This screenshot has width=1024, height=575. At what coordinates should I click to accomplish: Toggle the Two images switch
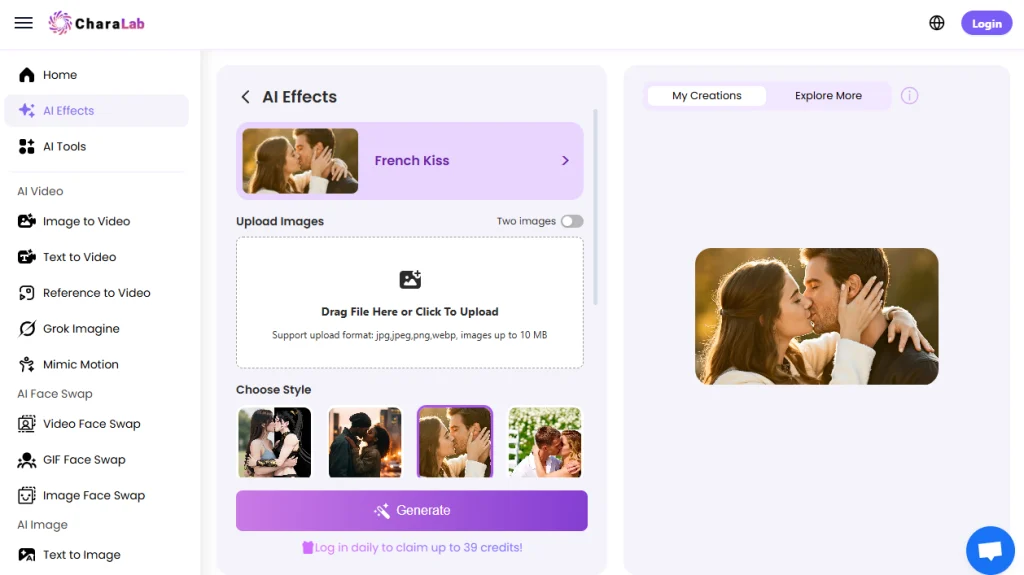tap(572, 222)
